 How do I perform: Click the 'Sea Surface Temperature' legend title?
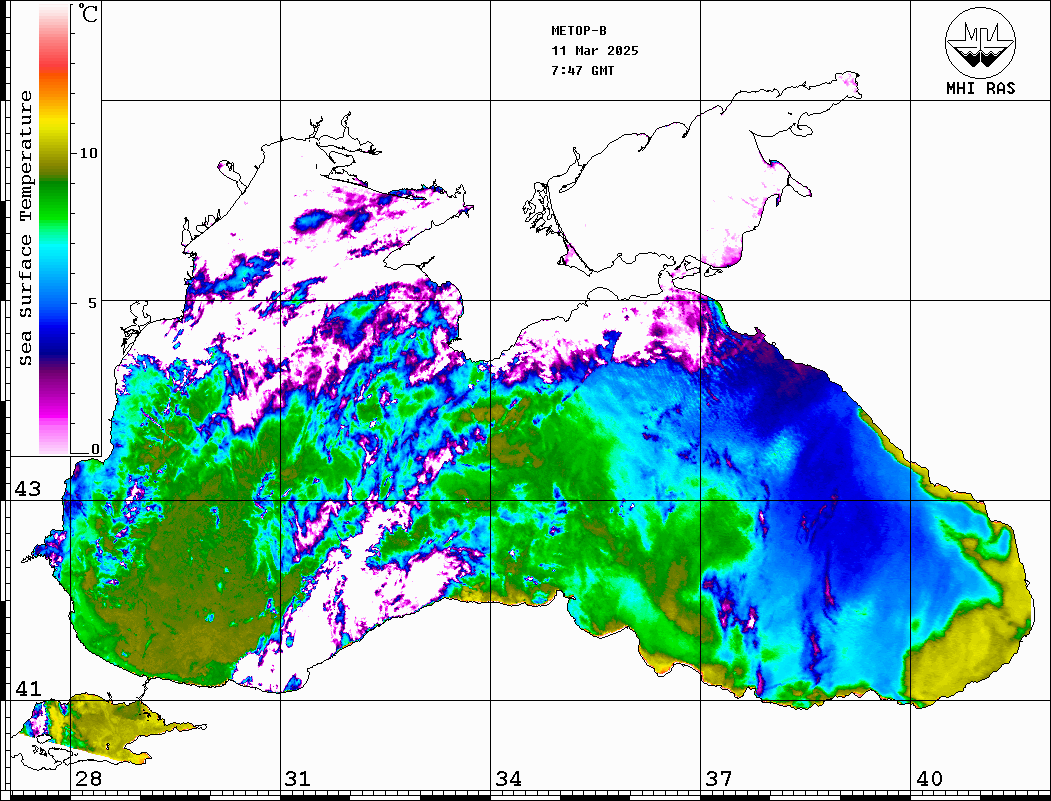pyautogui.click(x=25, y=228)
